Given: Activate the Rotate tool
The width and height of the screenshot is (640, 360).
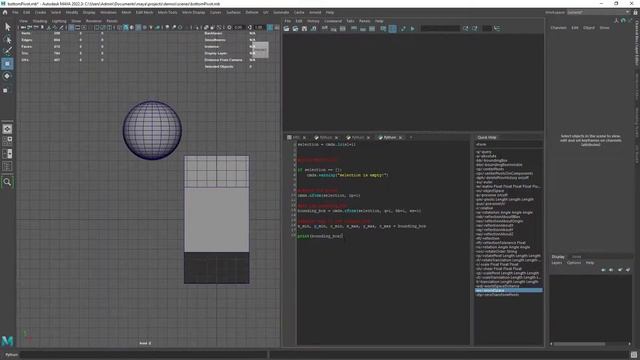Looking at the screenshot, I should (x=7, y=76).
